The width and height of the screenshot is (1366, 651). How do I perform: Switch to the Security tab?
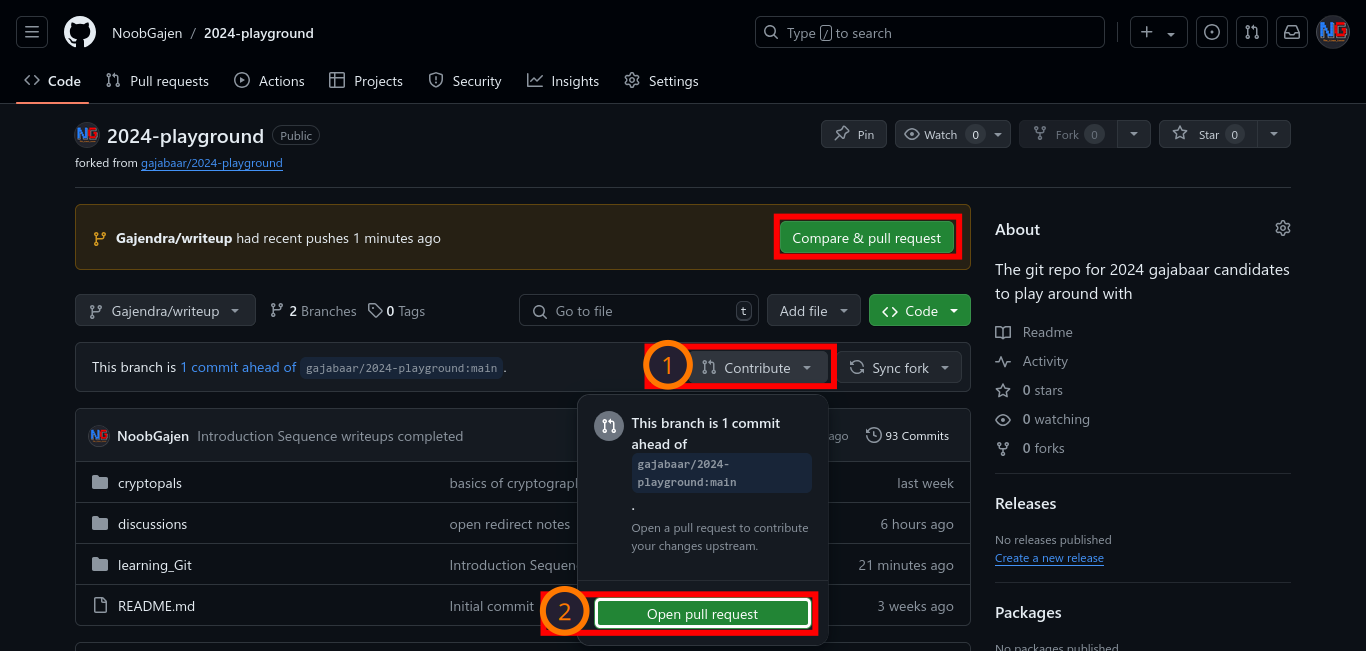(465, 81)
